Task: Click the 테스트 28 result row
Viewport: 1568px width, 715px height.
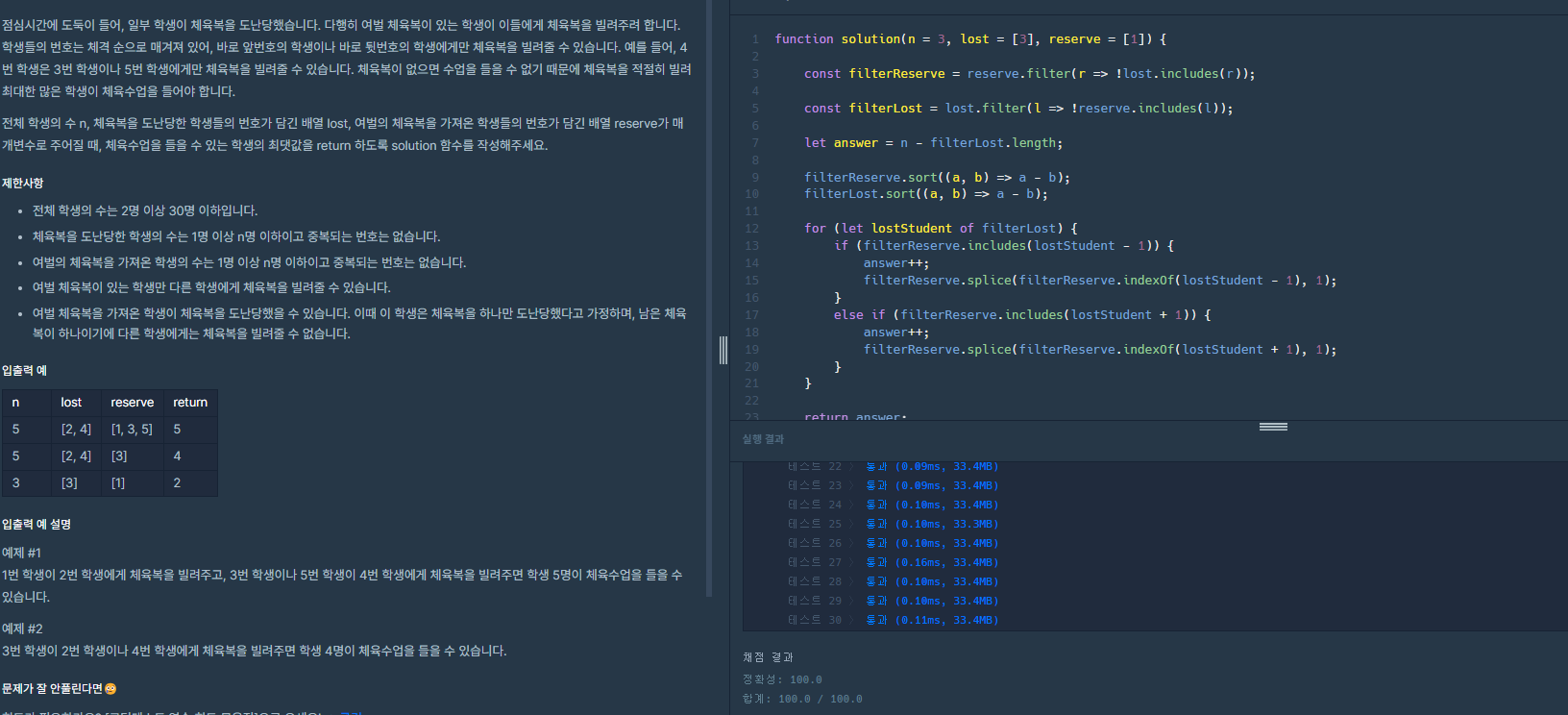Action: pos(894,582)
